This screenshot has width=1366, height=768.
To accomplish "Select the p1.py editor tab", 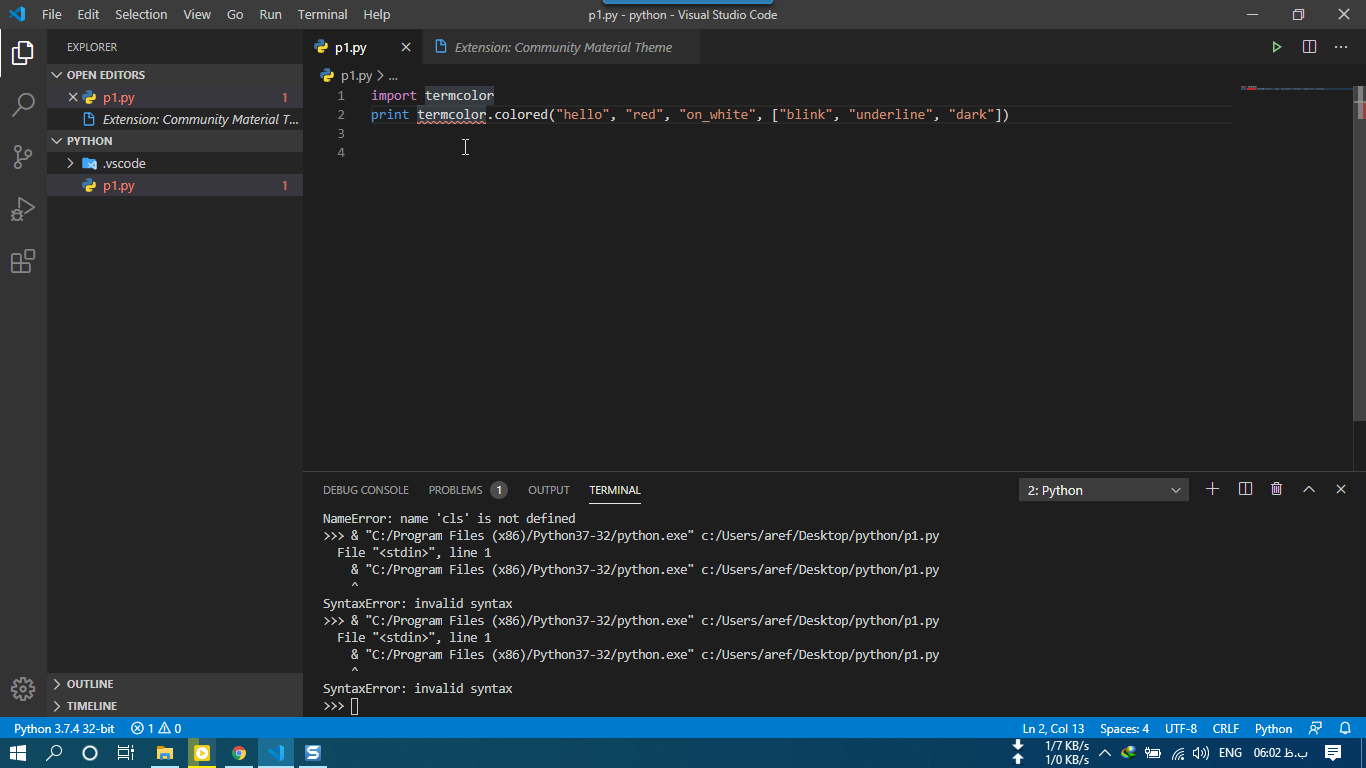I will [350, 47].
